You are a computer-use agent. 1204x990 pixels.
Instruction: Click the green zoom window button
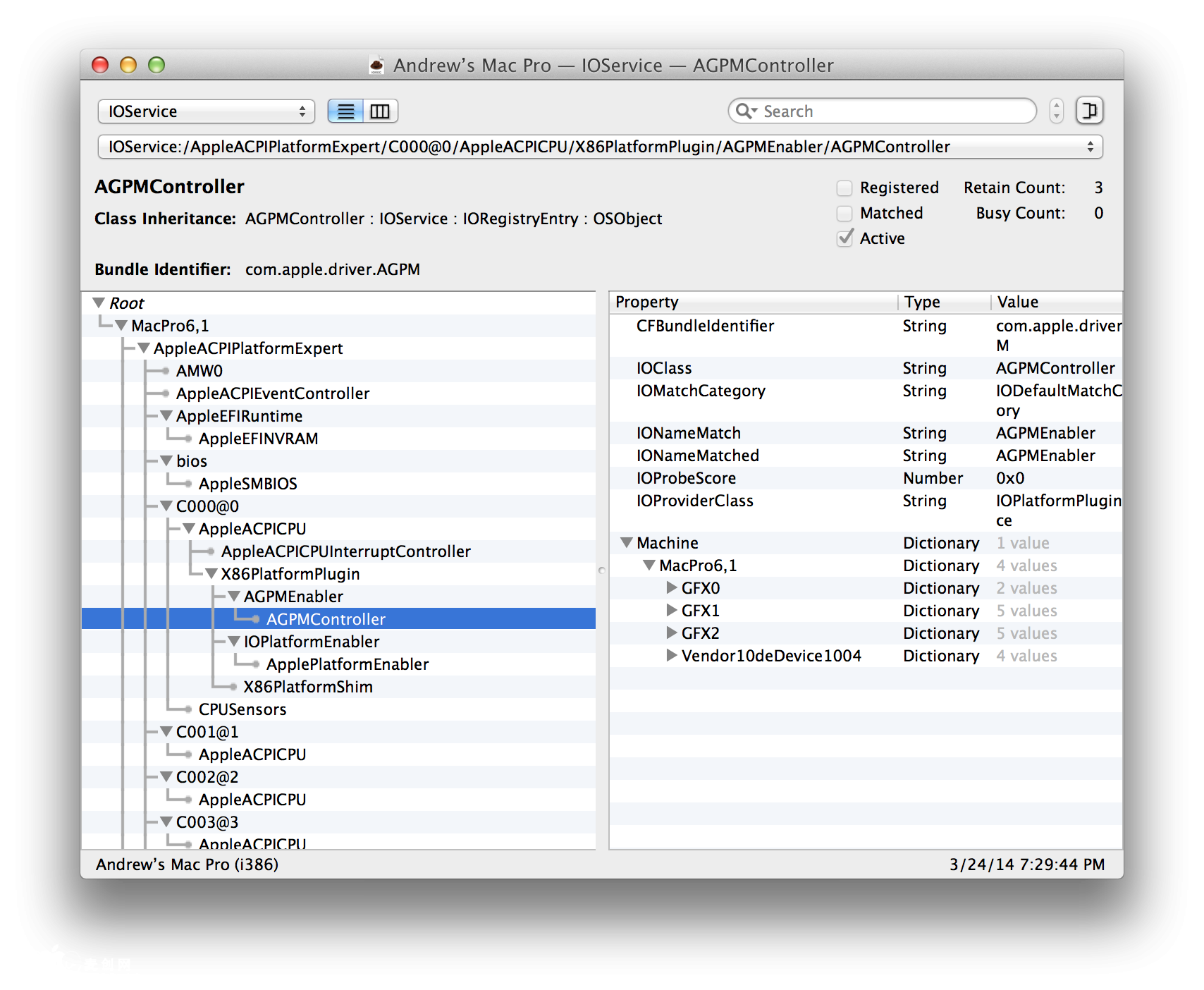[x=156, y=66]
